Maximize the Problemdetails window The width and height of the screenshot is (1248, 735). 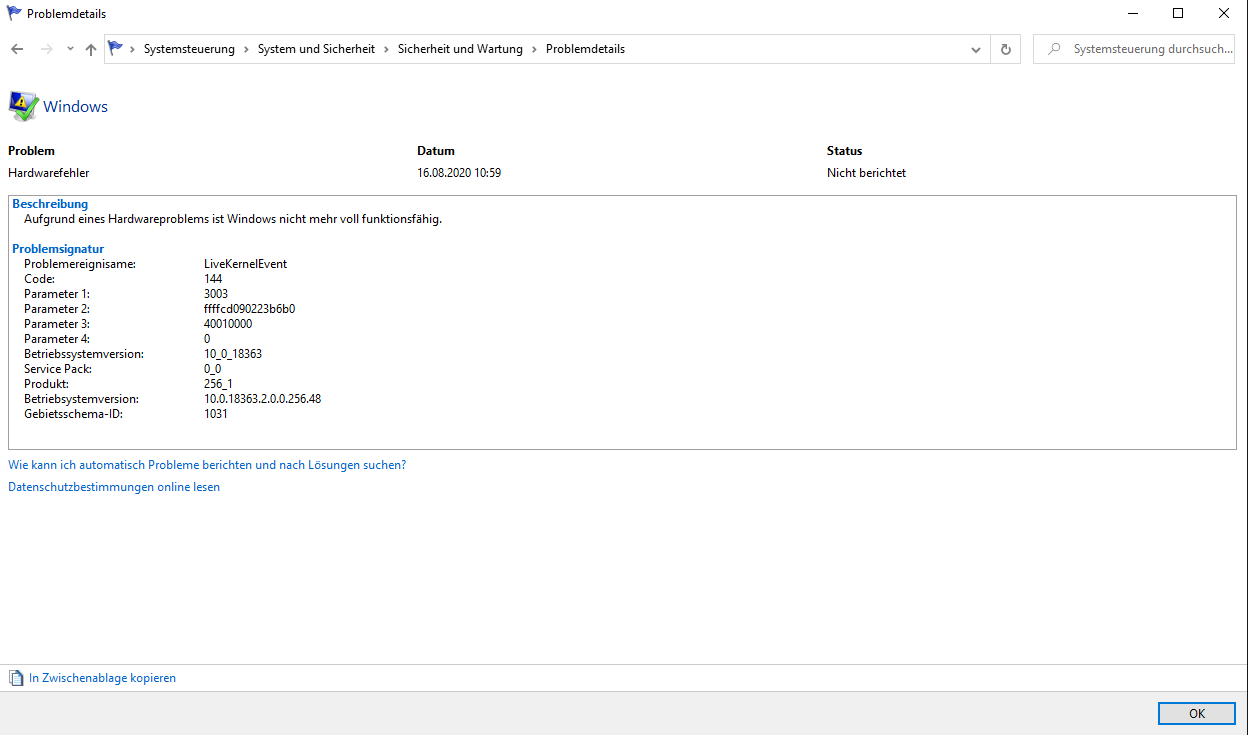pos(1178,14)
